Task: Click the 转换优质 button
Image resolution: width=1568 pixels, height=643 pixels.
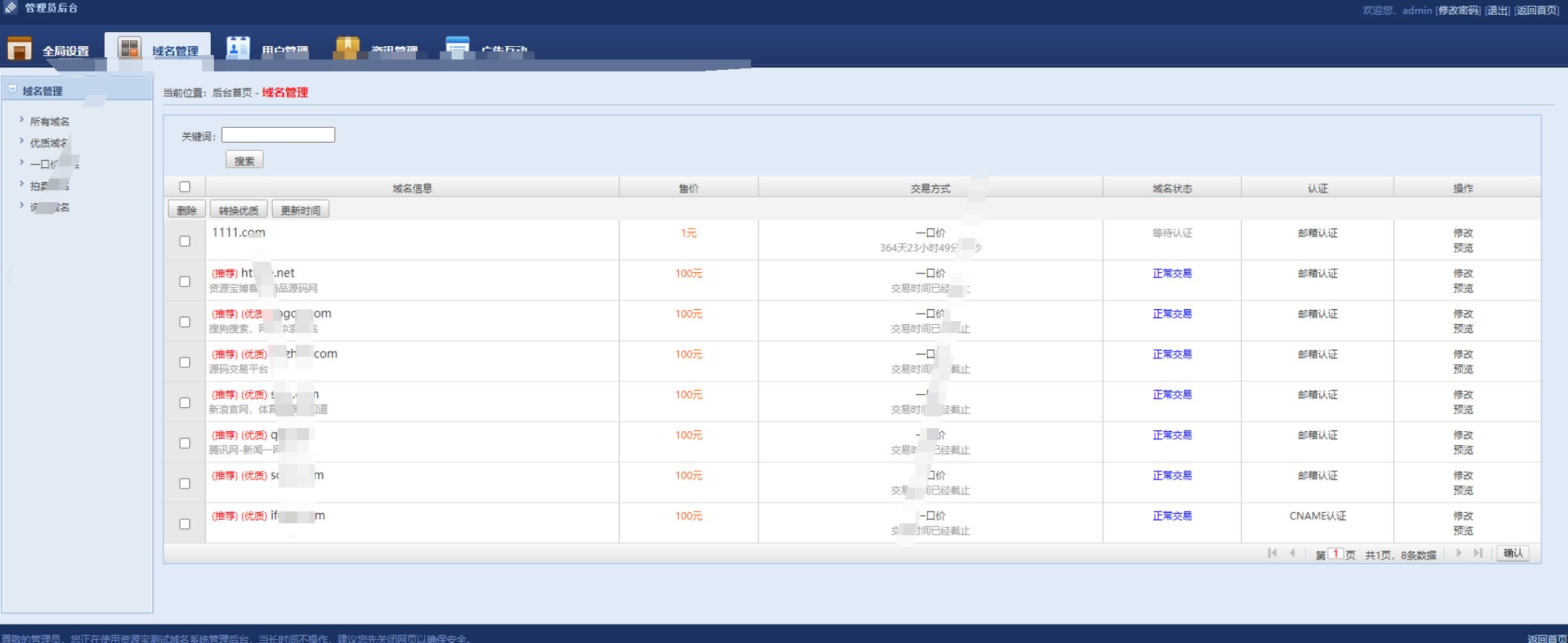Action: (238, 210)
